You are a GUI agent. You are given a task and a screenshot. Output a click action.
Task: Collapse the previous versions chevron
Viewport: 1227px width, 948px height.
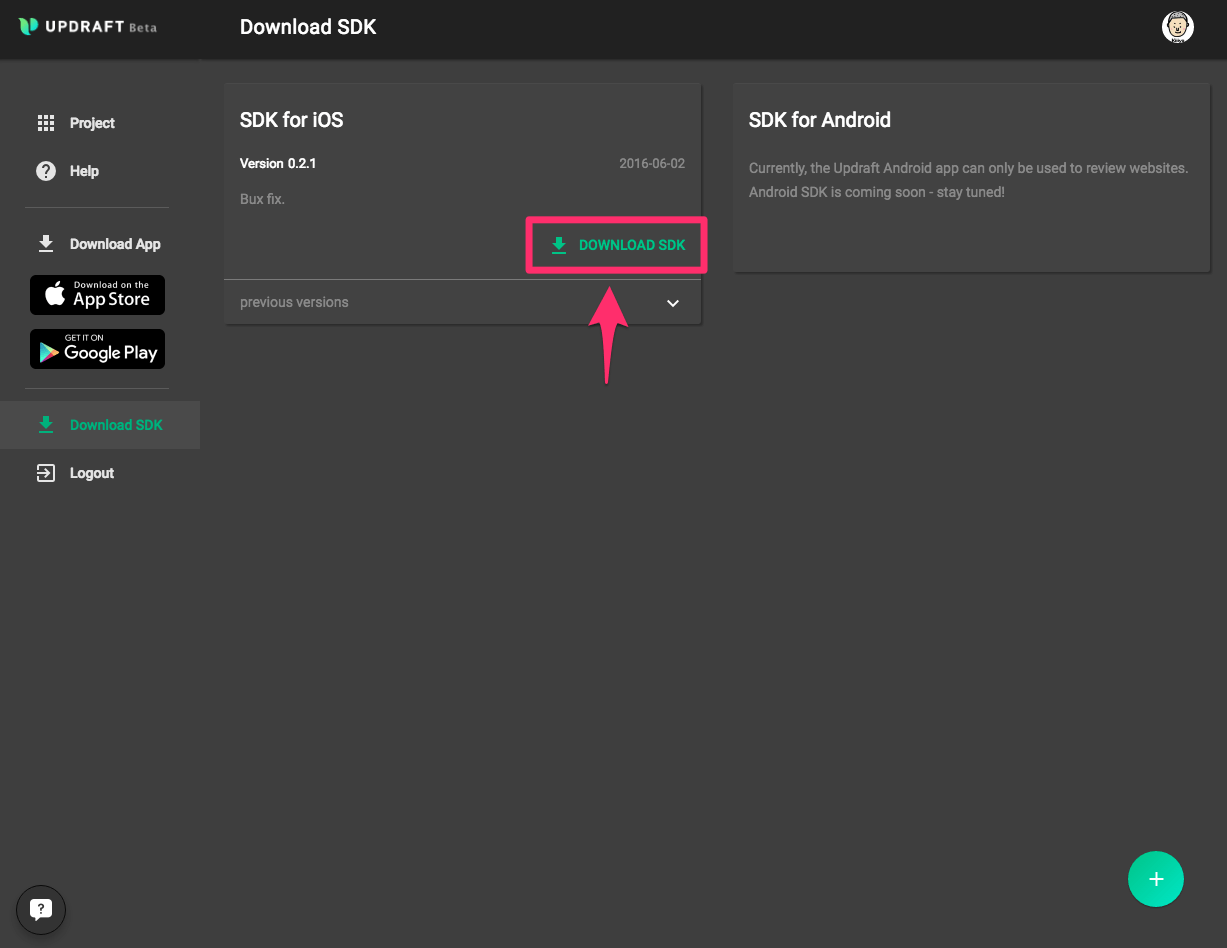(673, 302)
